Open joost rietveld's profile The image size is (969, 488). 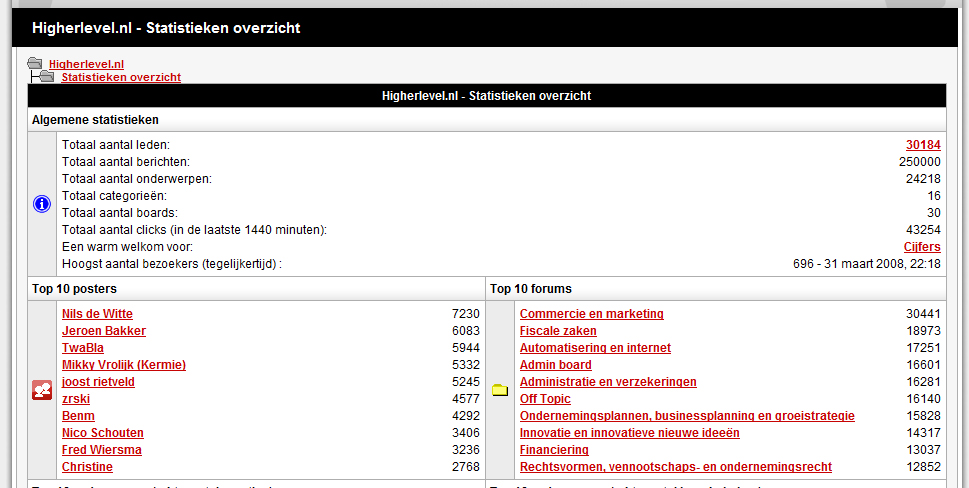pyautogui.click(x=98, y=382)
